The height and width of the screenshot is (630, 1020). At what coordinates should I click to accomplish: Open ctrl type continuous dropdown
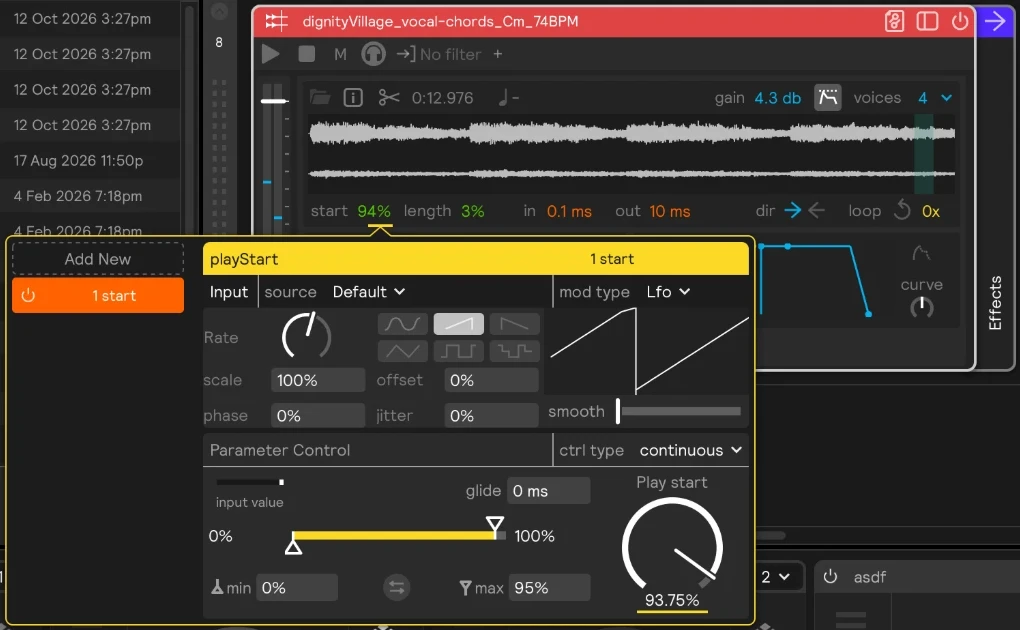coord(690,450)
